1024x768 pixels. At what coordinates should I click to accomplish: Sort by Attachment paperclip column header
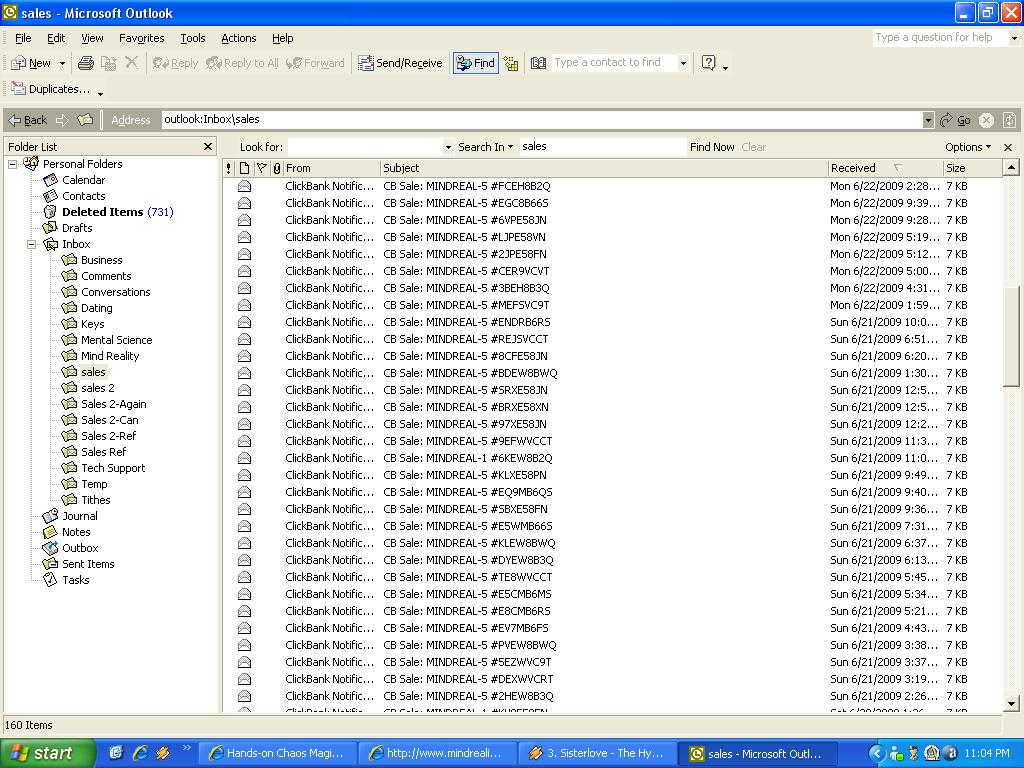pos(277,168)
